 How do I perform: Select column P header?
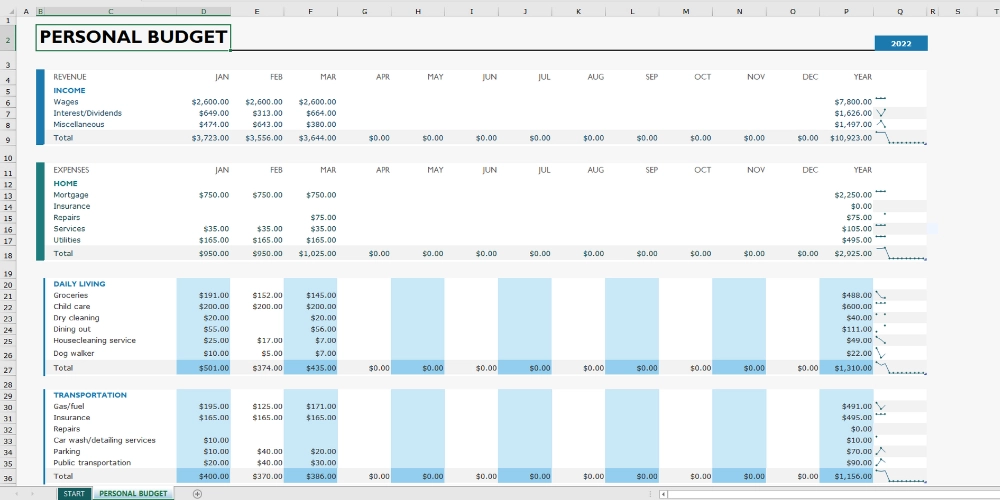coord(846,11)
